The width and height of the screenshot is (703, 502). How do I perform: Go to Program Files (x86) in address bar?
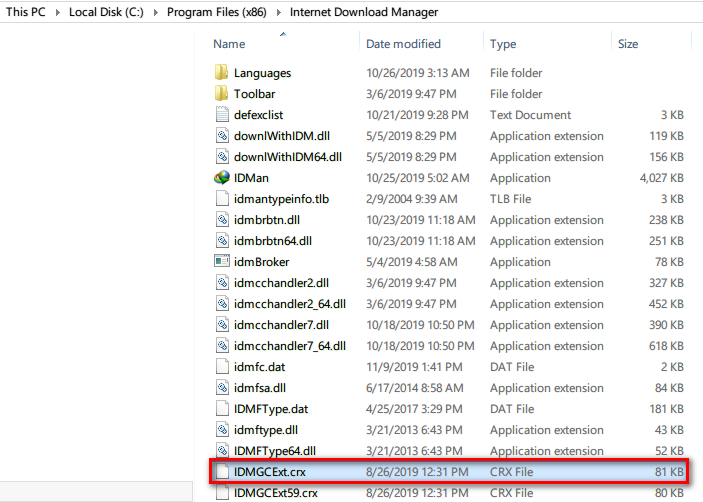(x=217, y=12)
